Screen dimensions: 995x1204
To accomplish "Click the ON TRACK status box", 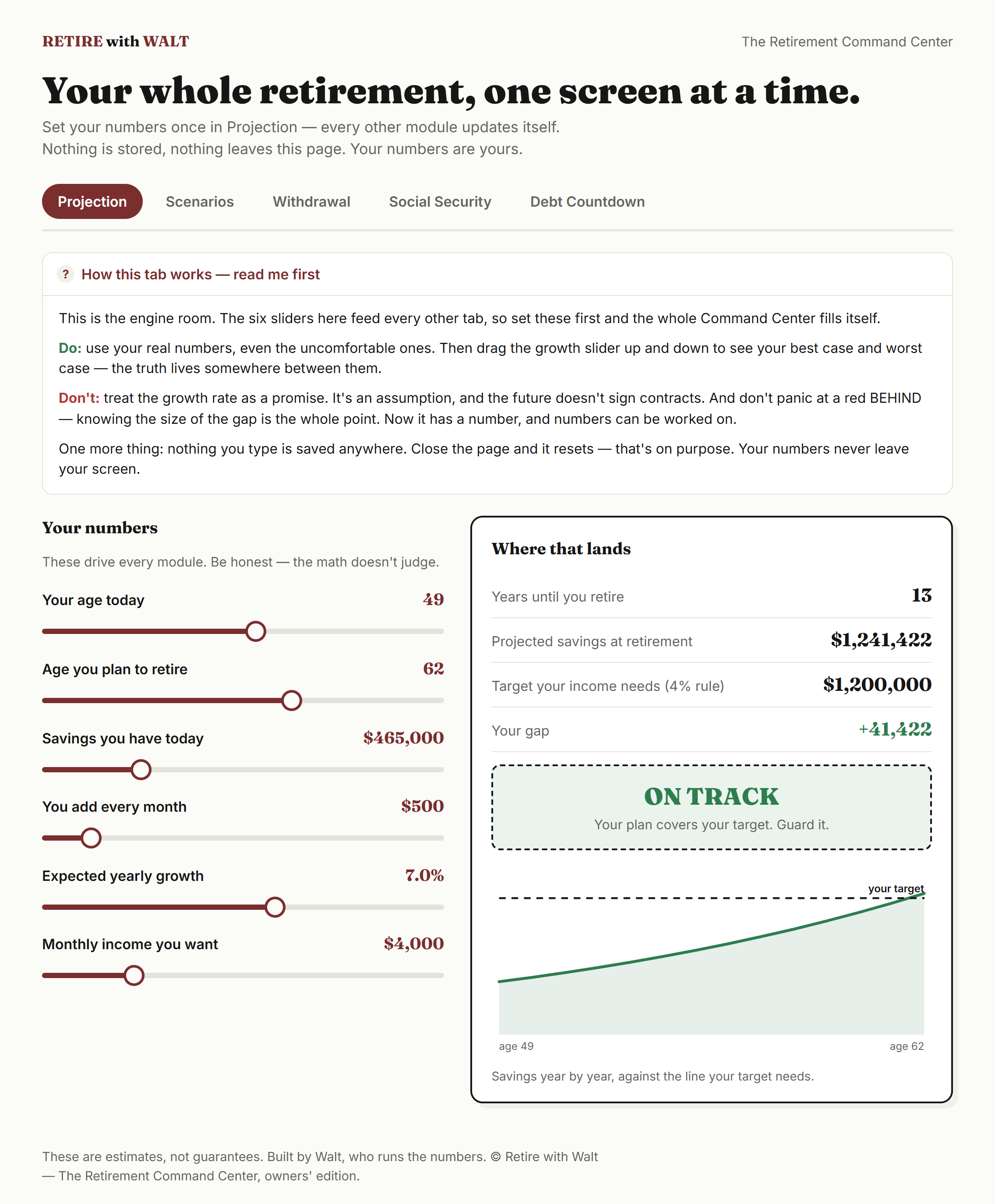I will tap(711, 807).
